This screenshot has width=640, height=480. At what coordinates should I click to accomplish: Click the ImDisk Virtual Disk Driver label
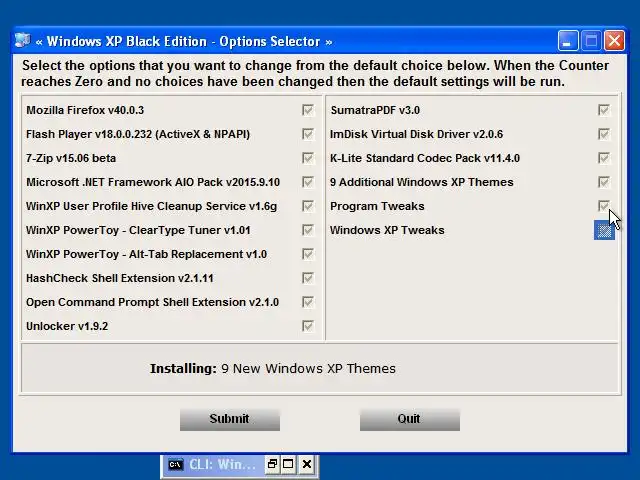416,134
